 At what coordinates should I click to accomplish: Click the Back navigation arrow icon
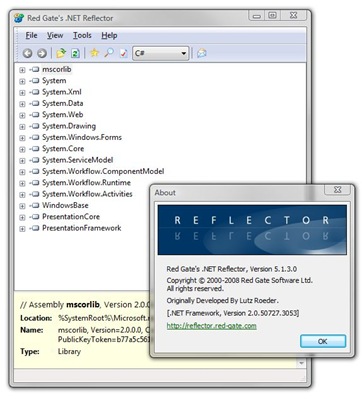tap(28, 53)
